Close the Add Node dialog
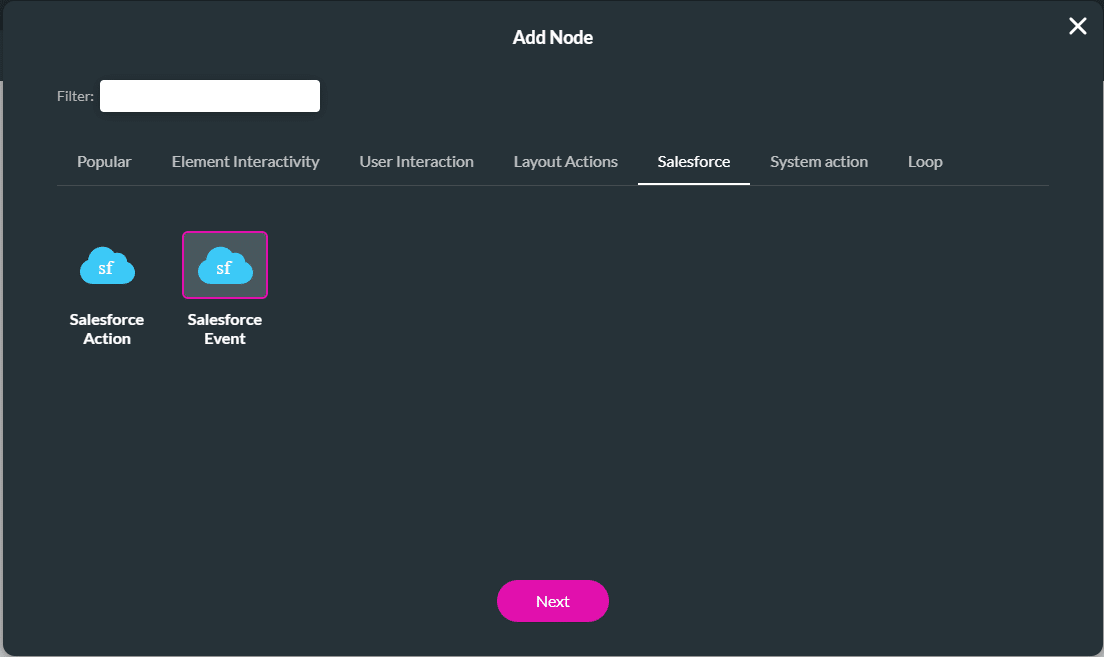Screen dimensions: 1104x657 tap(1077, 26)
